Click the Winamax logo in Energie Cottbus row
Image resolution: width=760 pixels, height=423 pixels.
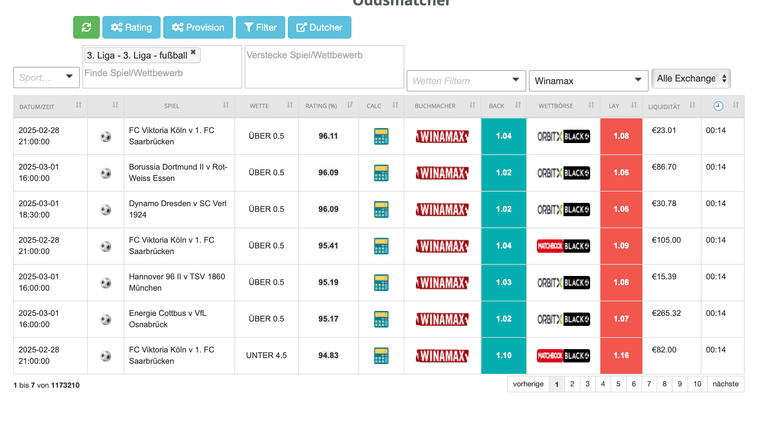click(x=442, y=319)
